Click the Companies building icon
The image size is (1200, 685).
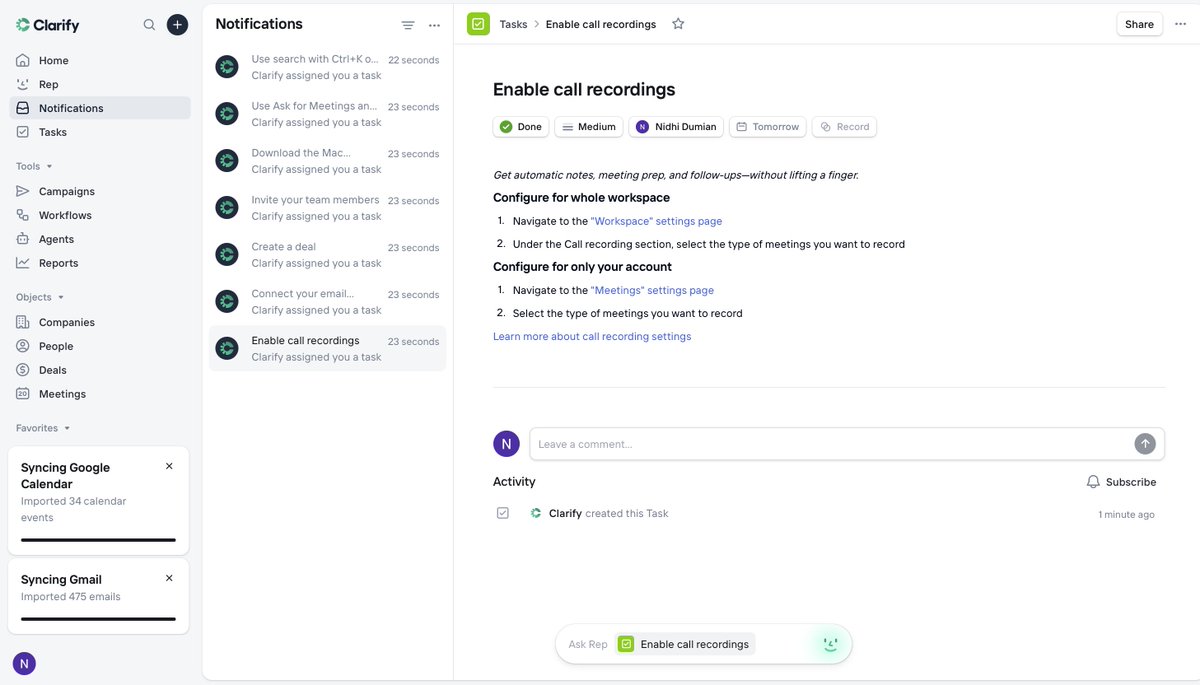pos(23,322)
